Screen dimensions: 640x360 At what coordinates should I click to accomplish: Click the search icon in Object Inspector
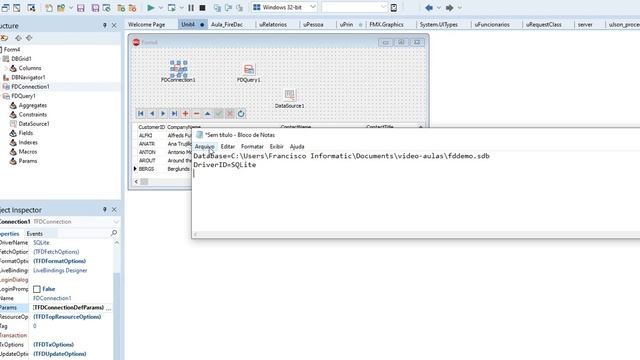pos(114,233)
